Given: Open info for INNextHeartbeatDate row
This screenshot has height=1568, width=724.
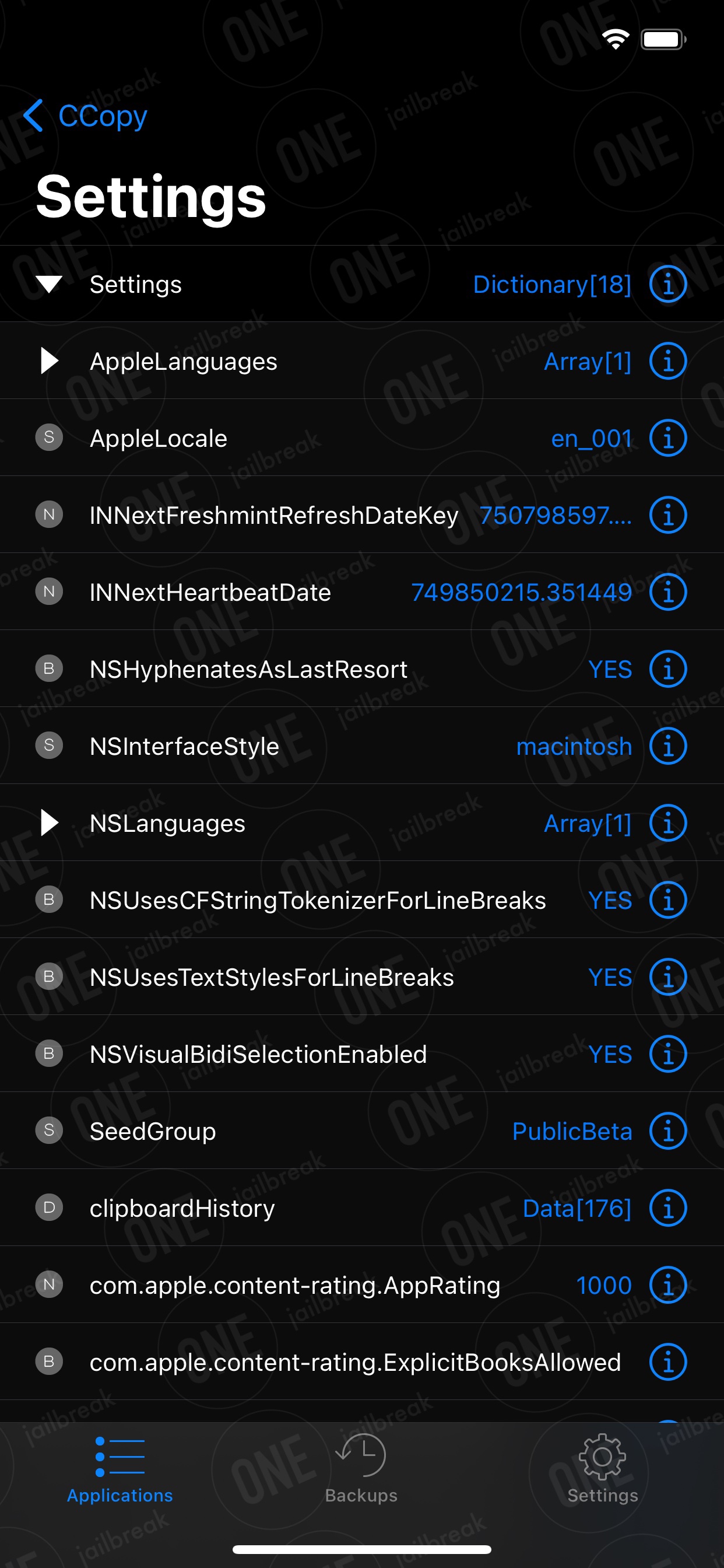Looking at the screenshot, I should click(x=667, y=591).
